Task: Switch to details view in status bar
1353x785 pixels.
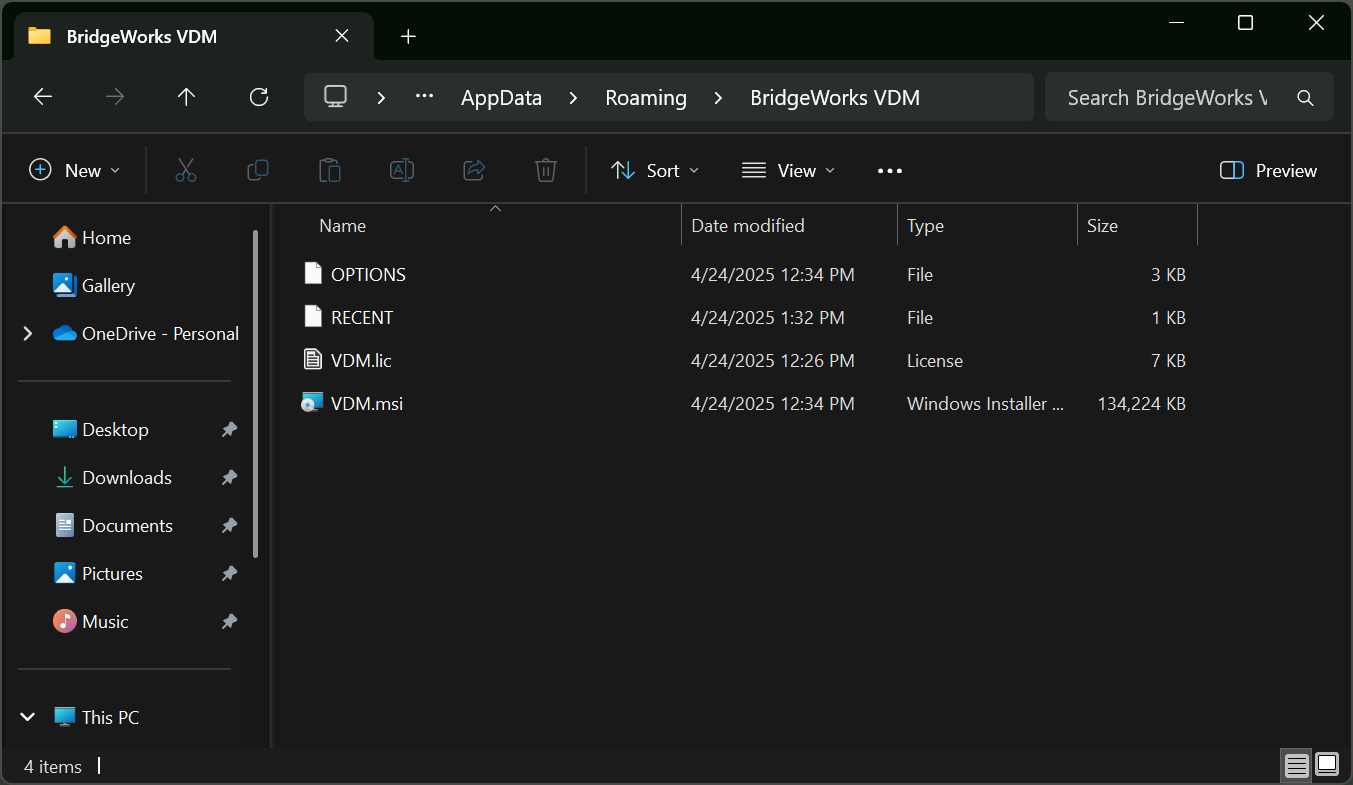Action: click(x=1297, y=766)
